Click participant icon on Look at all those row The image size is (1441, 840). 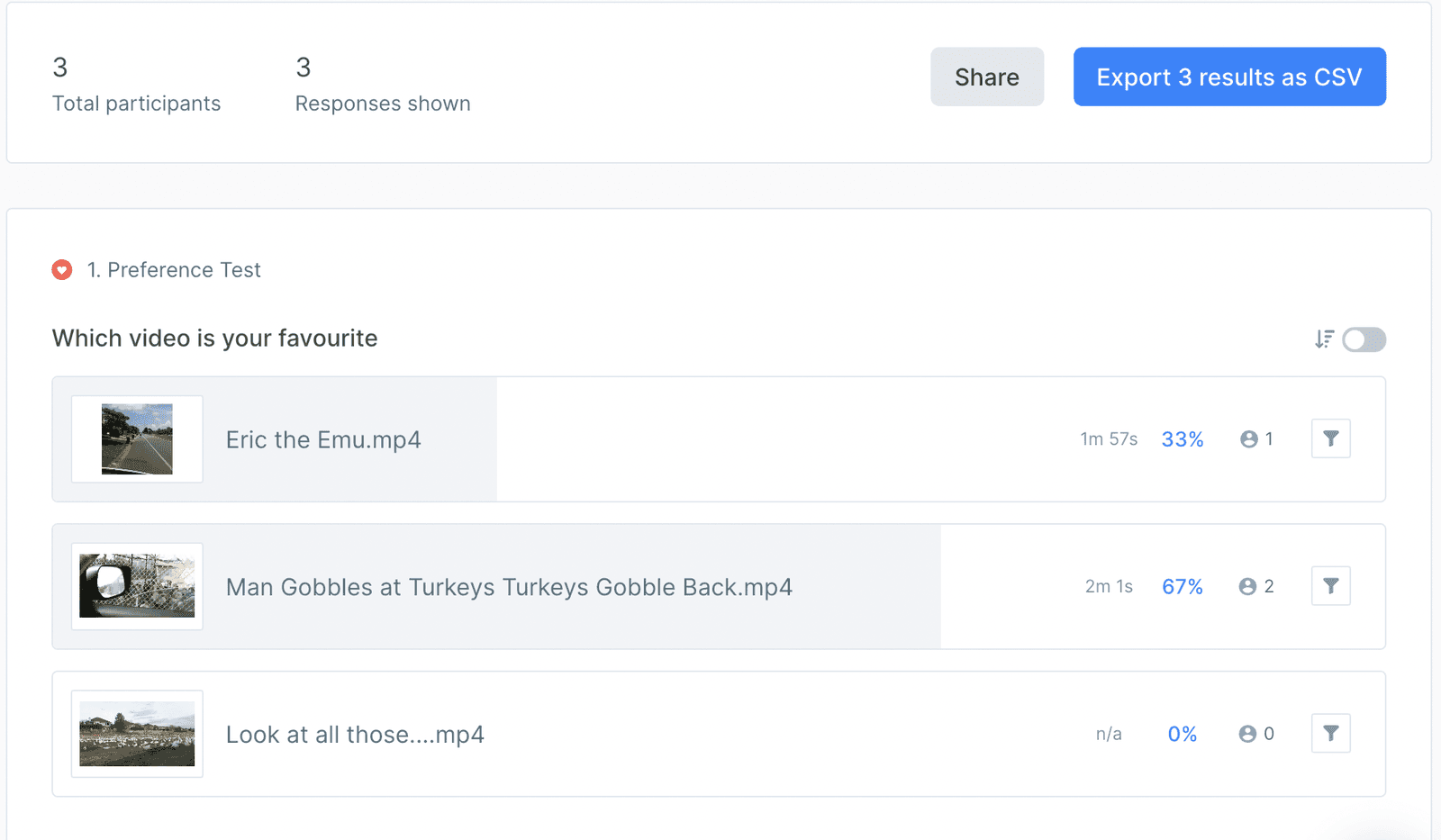(1247, 734)
